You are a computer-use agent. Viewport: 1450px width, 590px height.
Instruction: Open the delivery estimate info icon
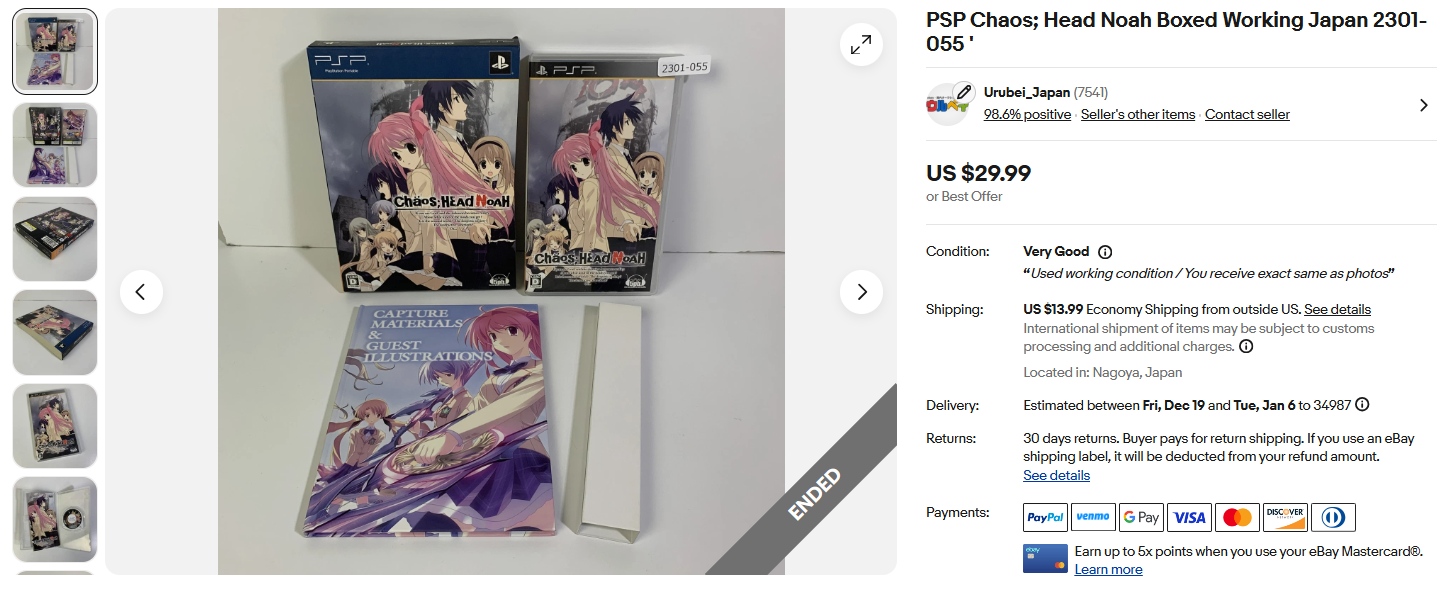[x=1362, y=405]
